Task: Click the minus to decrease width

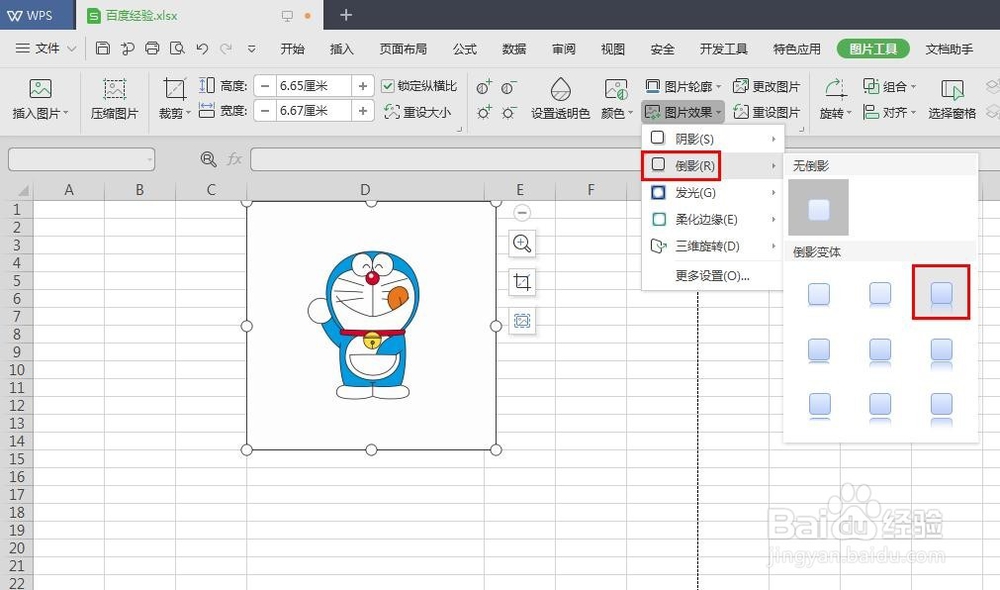Action: [265, 111]
